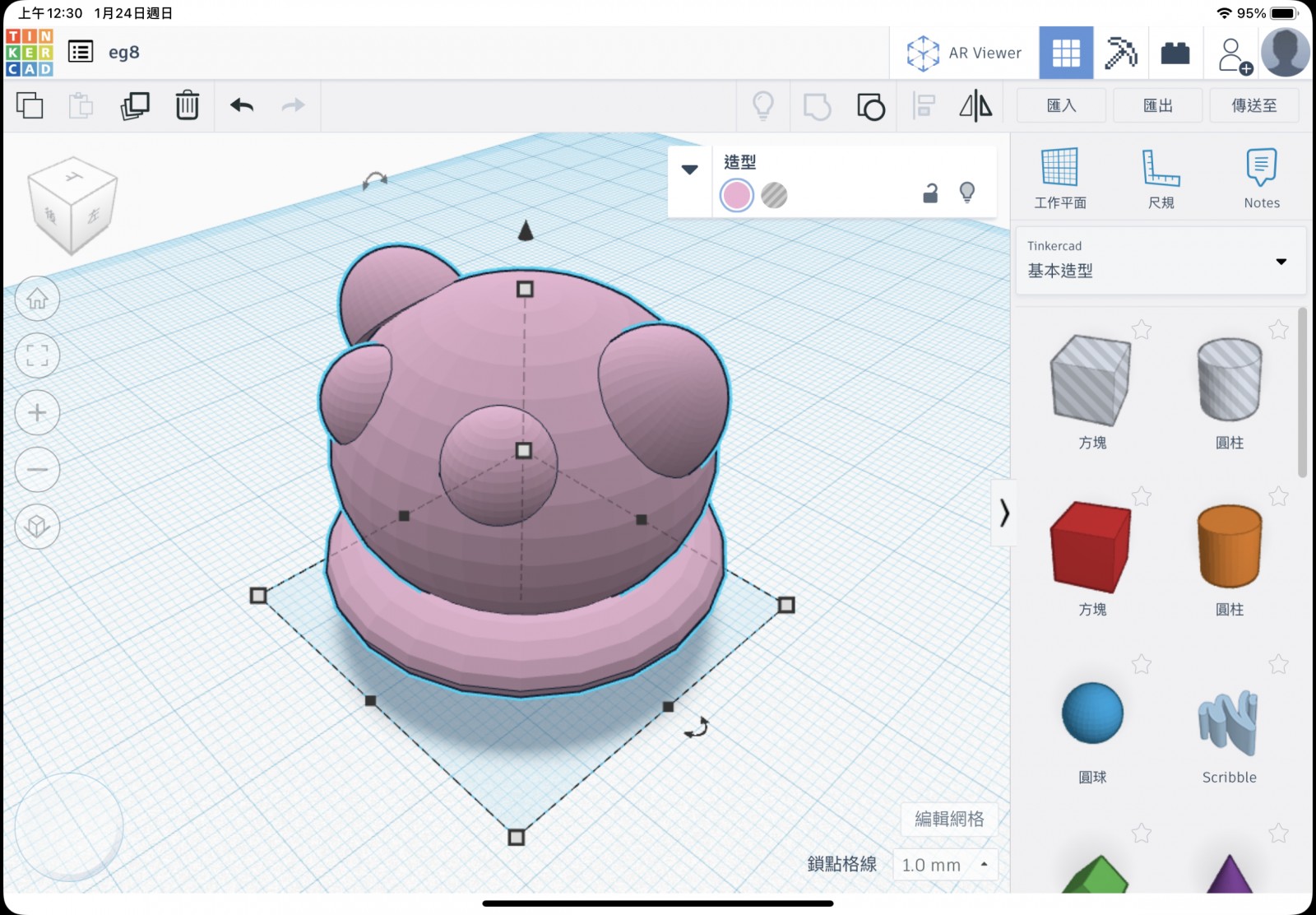Favorite the red box with star
The width and height of the screenshot is (1316, 915).
(x=1141, y=496)
